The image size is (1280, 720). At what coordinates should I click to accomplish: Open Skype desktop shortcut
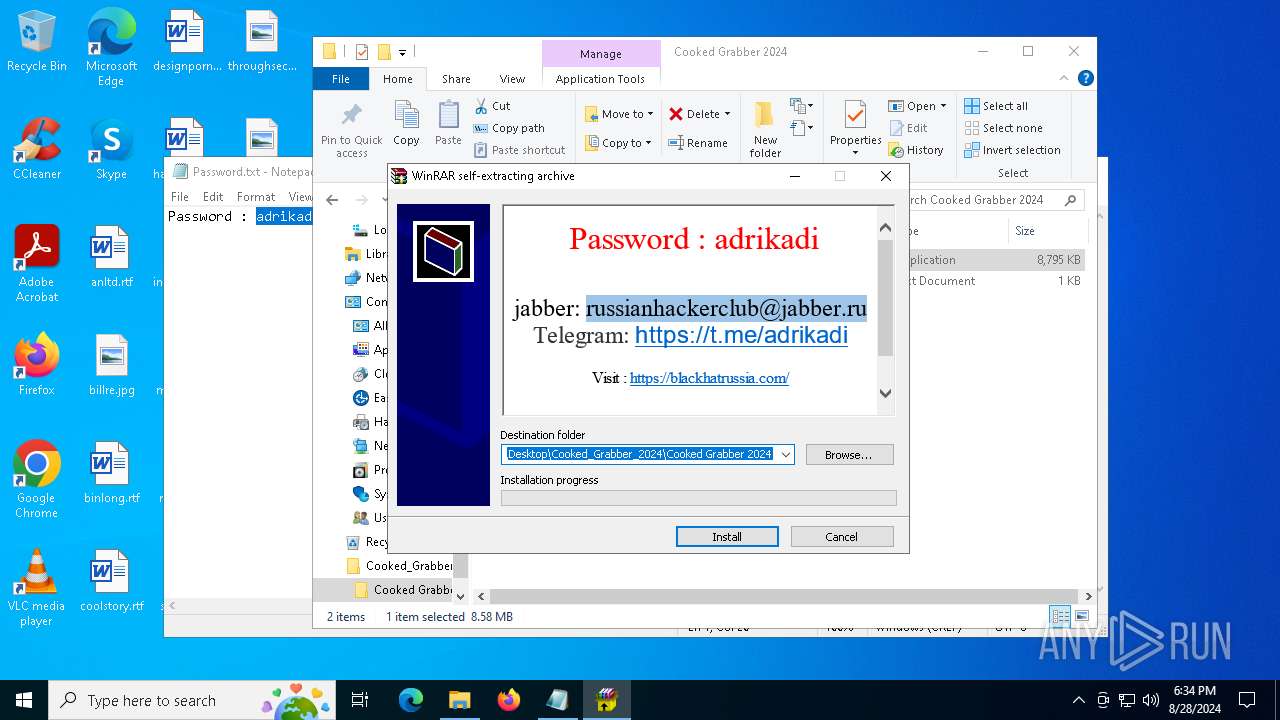coord(111,149)
